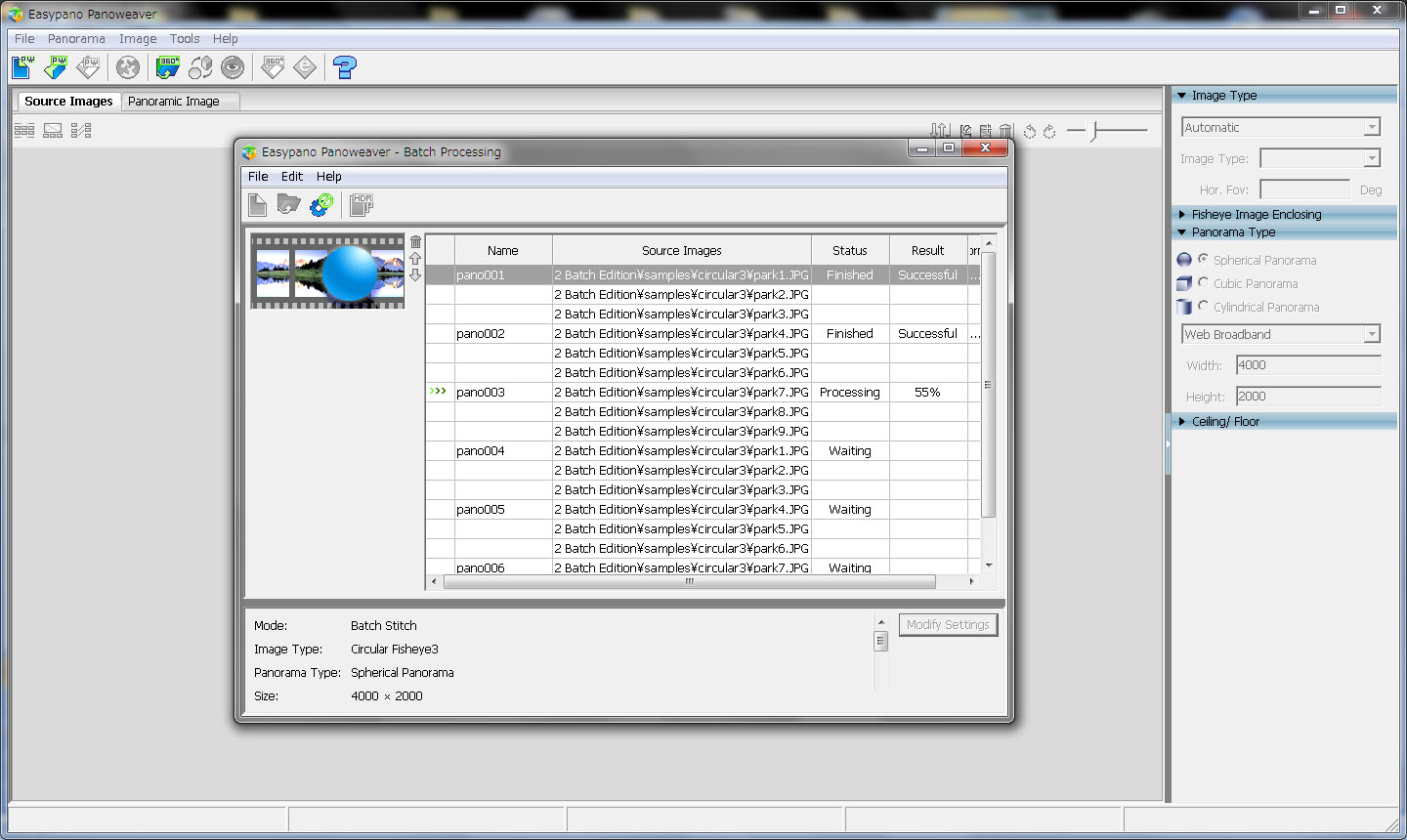Click the gray globe icon in main toolbar

128,67
